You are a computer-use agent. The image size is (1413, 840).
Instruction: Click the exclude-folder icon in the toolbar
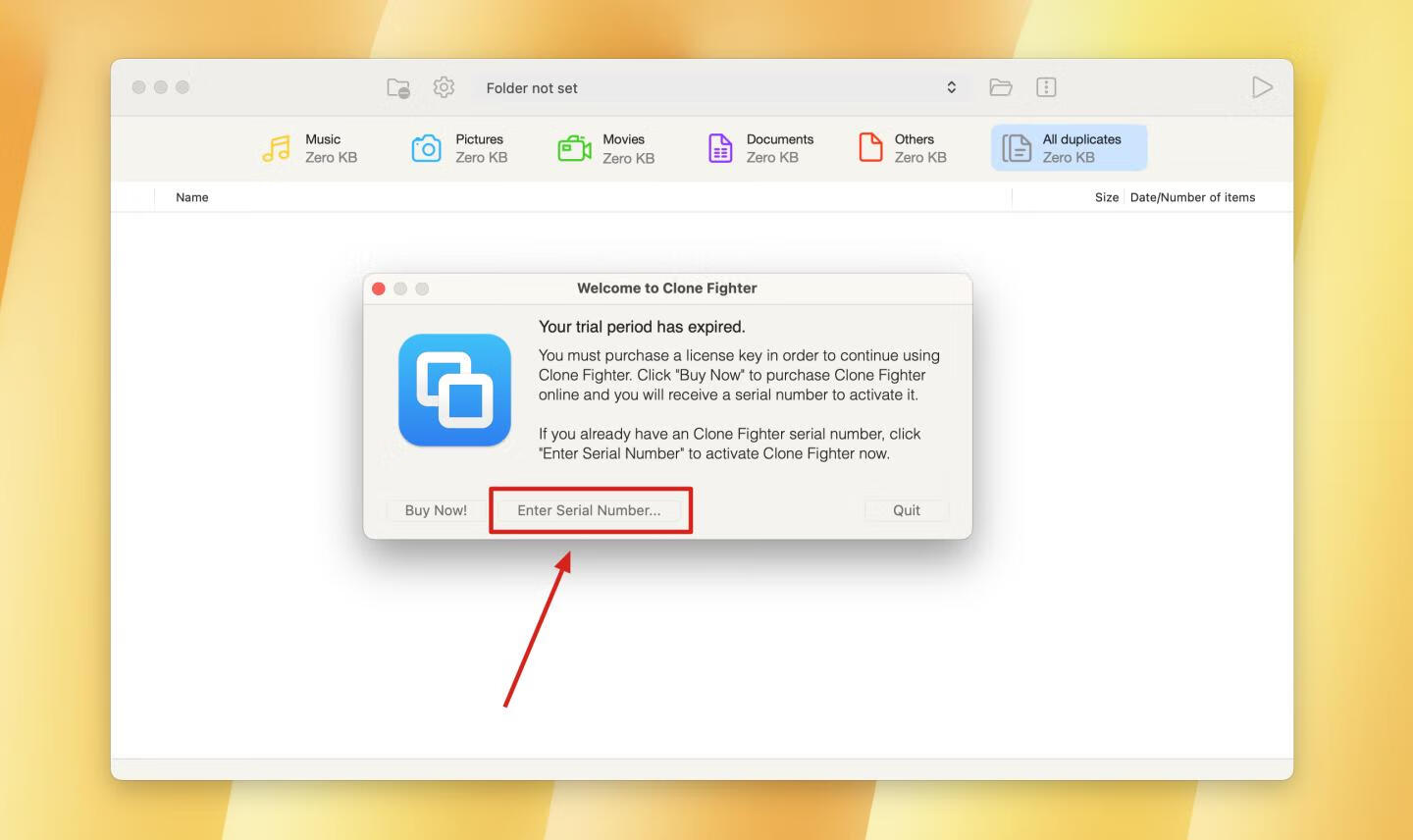click(x=398, y=87)
